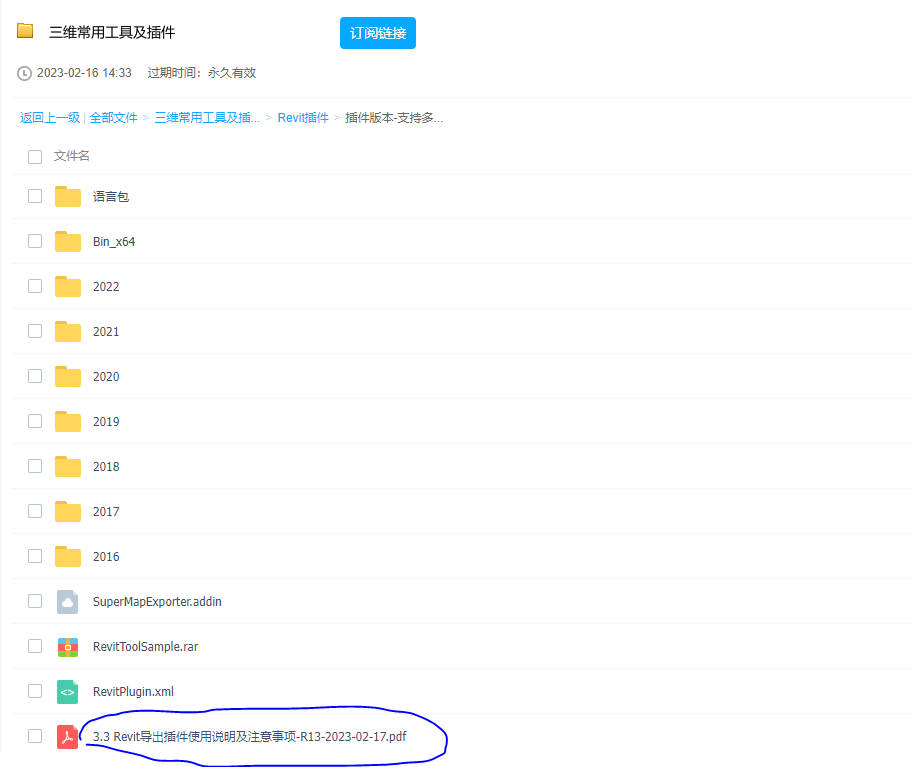Screen dimensions: 913x767
Task: Click the 2021 folder icon
Action: [68, 331]
